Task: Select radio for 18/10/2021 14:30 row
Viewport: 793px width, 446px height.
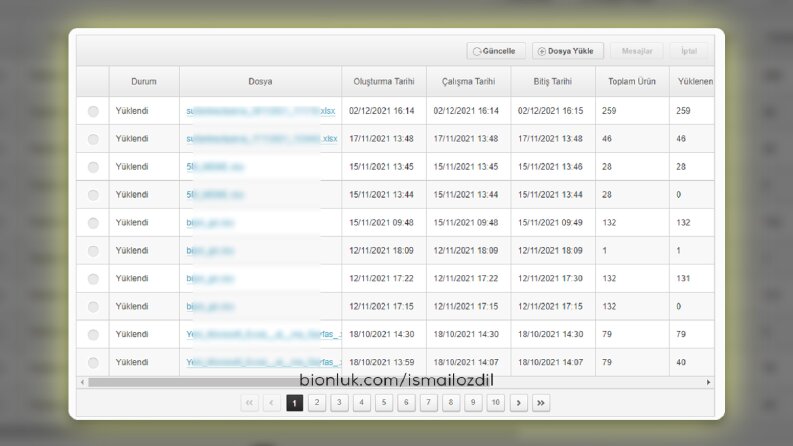Action: pyautogui.click(x=93, y=335)
